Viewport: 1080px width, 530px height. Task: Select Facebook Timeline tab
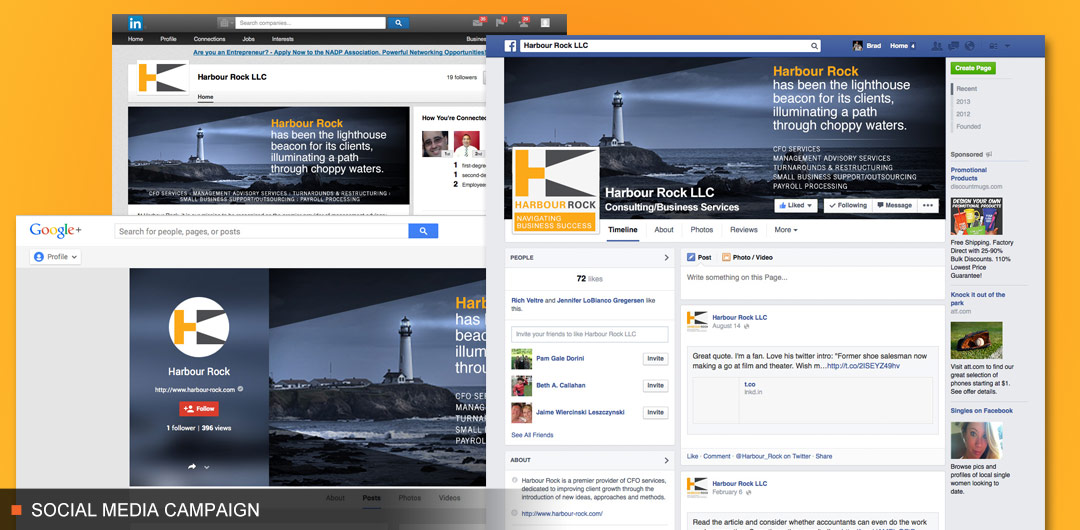click(x=623, y=230)
